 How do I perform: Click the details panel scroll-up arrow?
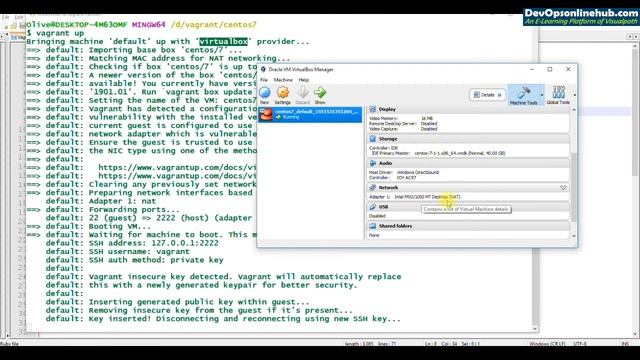[x=573, y=110]
